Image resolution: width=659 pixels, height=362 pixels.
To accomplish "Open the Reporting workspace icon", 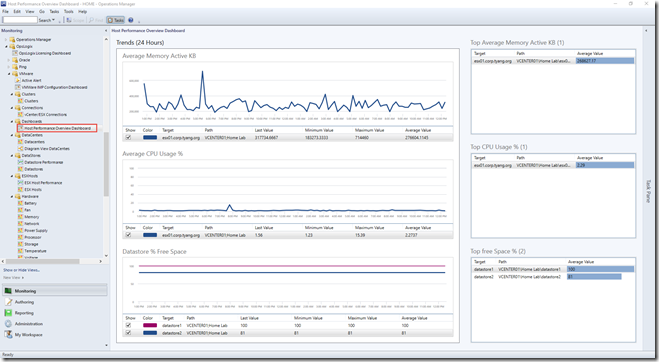I will coord(8,313).
